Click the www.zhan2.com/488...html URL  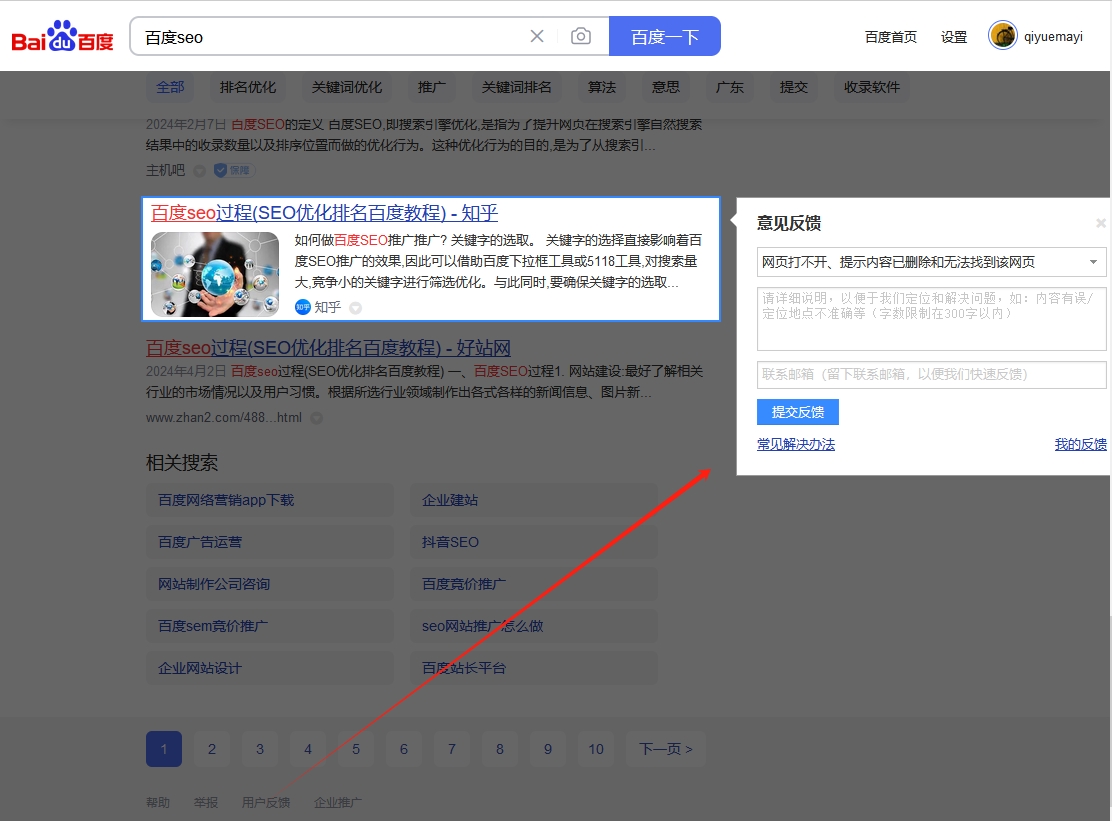pyautogui.click(x=224, y=418)
